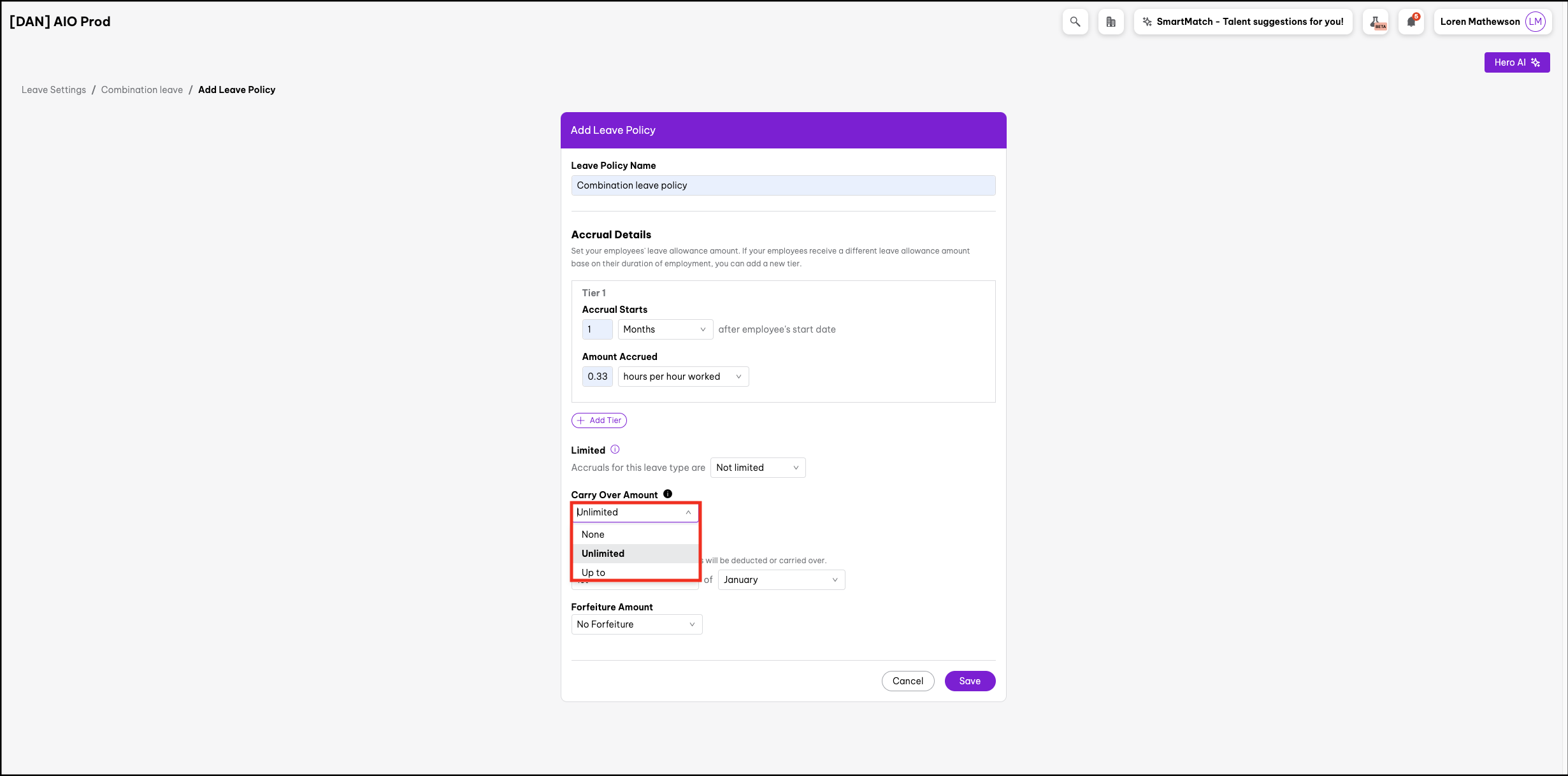Click the beta lab flask icon
Viewport: 1568px width, 776px height.
click(x=1375, y=22)
